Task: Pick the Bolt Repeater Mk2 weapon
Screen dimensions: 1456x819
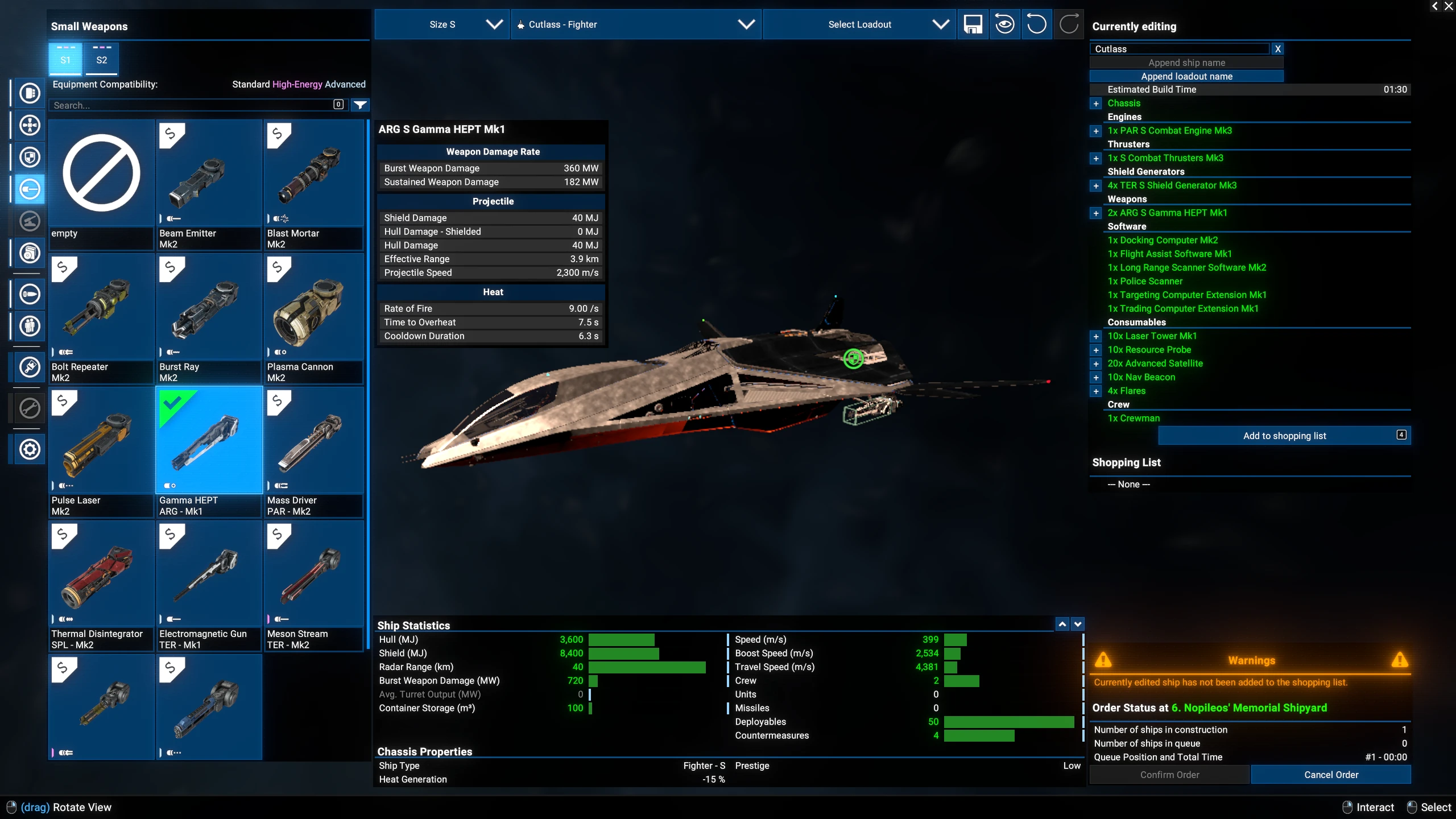Action: point(101,318)
